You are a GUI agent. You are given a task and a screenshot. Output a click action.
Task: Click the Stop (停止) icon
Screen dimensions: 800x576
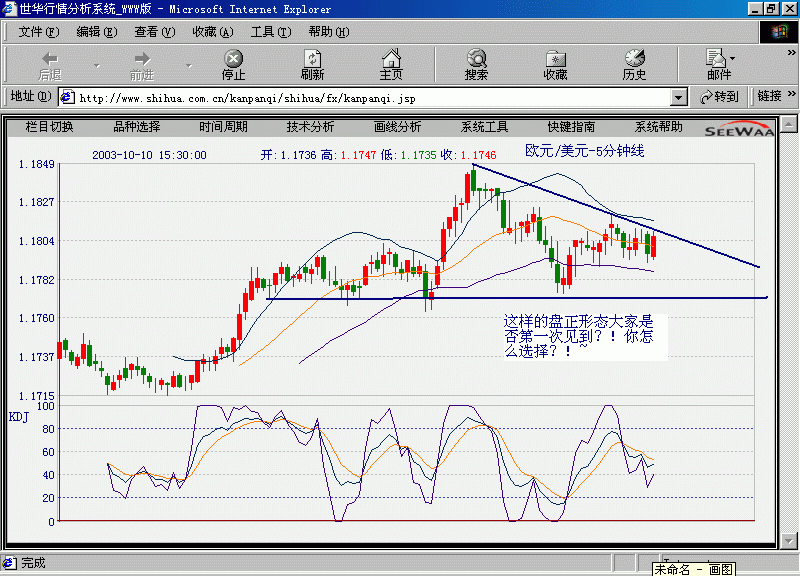[x=233, y=65]
